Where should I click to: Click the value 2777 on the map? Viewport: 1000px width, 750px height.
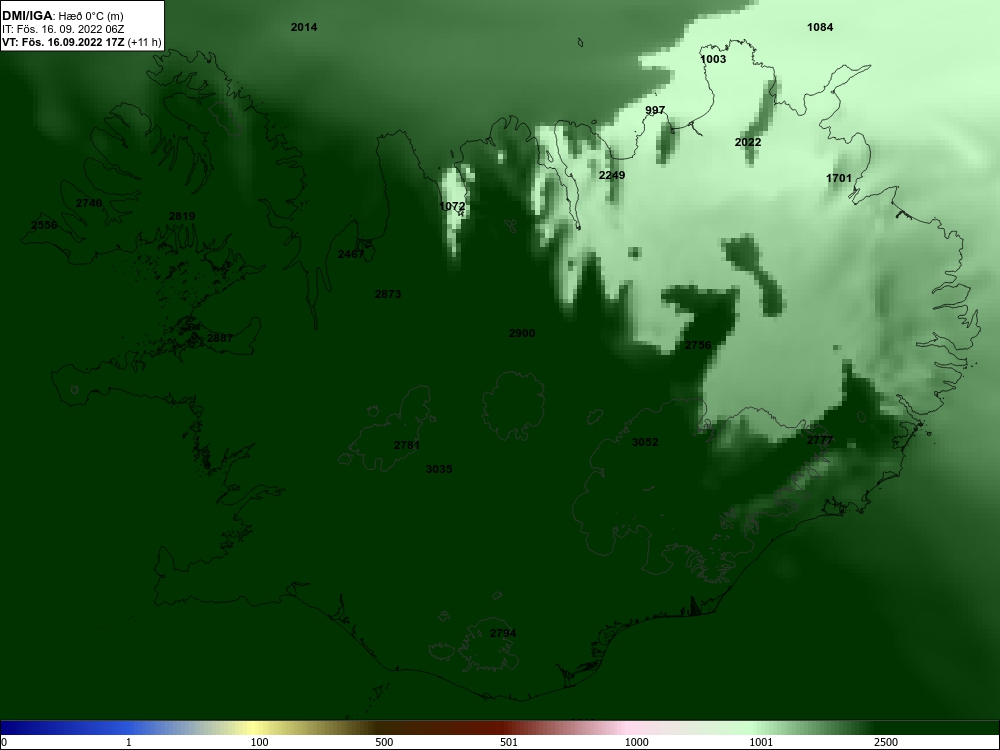pyautogui.click(x=820, y=440)
